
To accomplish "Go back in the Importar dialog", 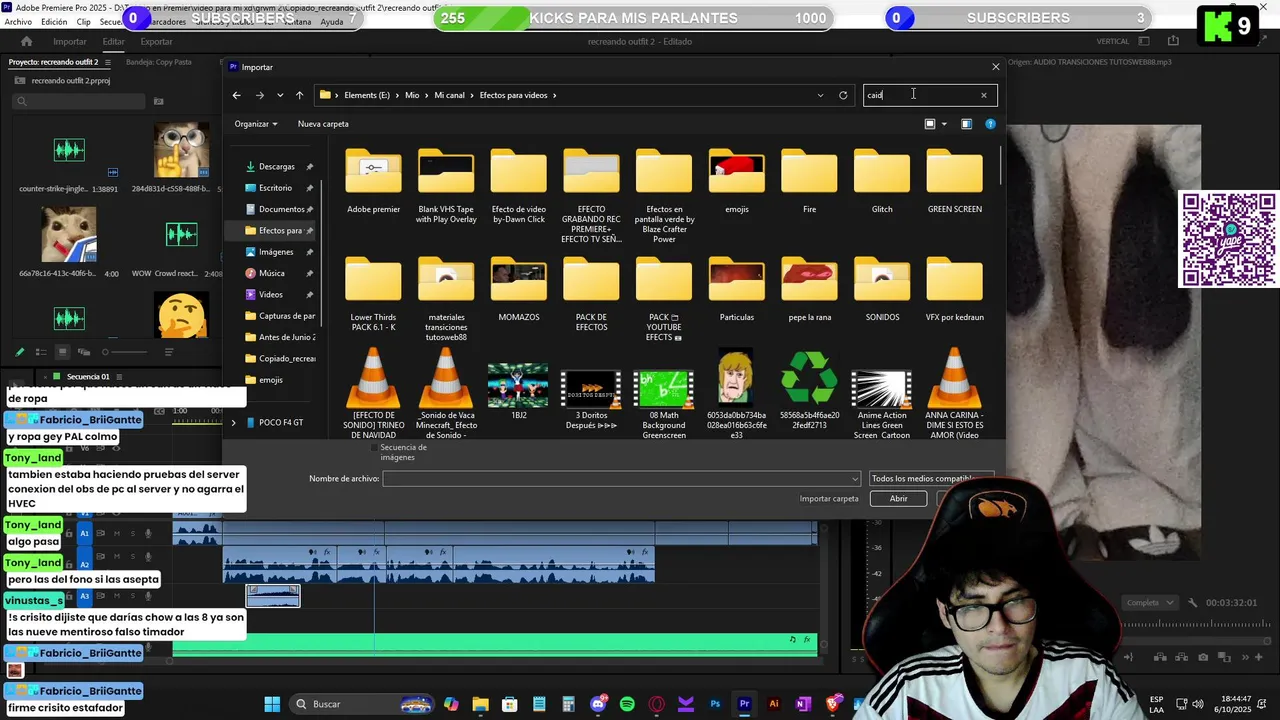I will pyautogui.click(x=236, y=95).
